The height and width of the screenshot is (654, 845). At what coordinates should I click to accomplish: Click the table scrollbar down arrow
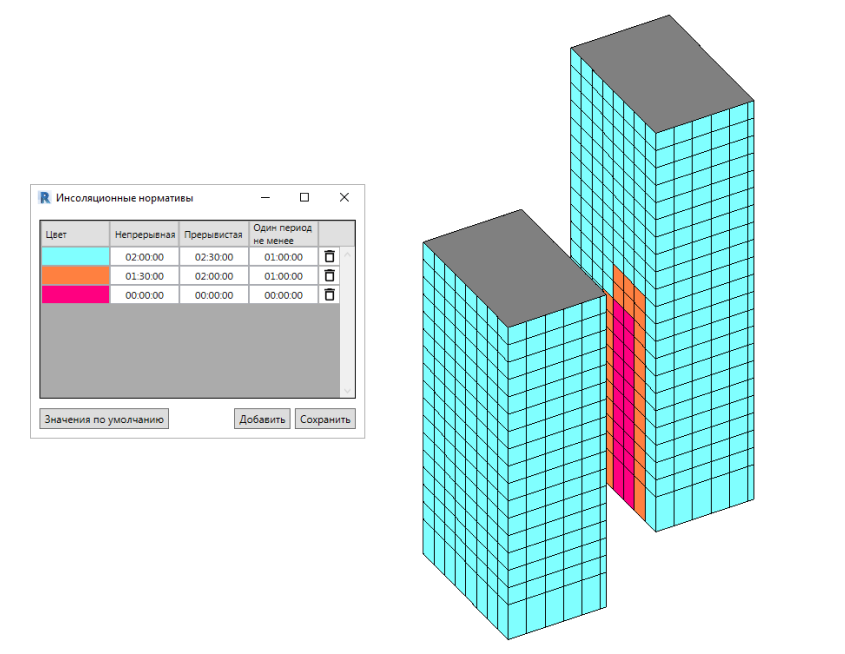click(x=348, y=390)
